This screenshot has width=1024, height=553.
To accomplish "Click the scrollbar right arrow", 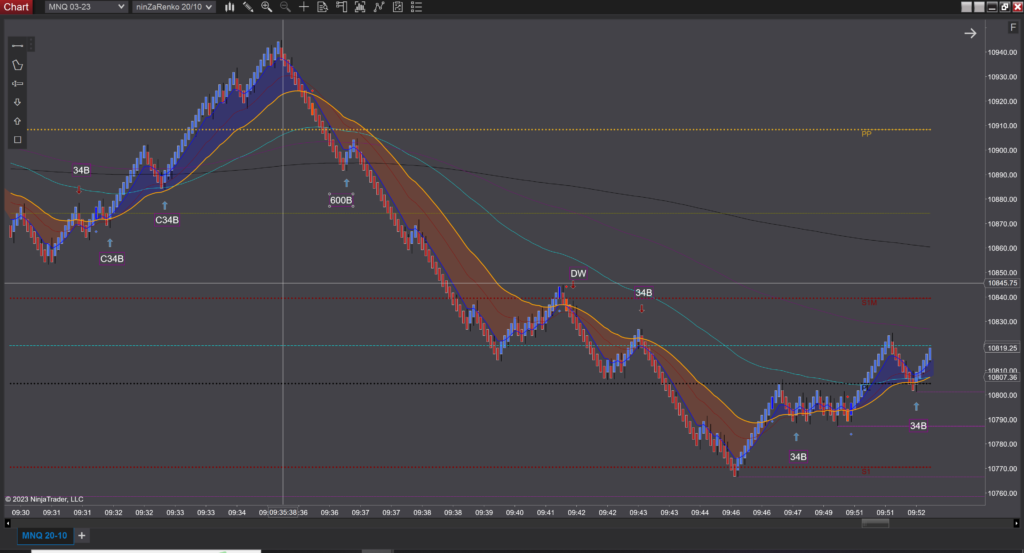I will pos(1016,523).
